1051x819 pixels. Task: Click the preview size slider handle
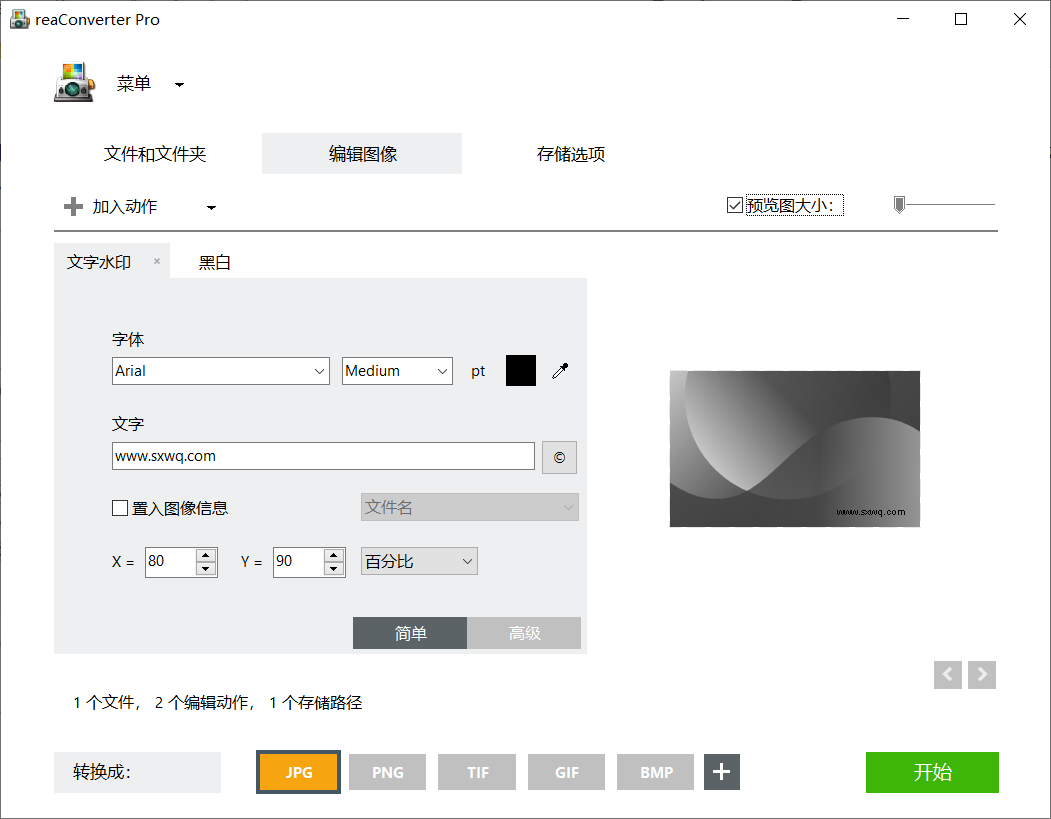point(900,204)
